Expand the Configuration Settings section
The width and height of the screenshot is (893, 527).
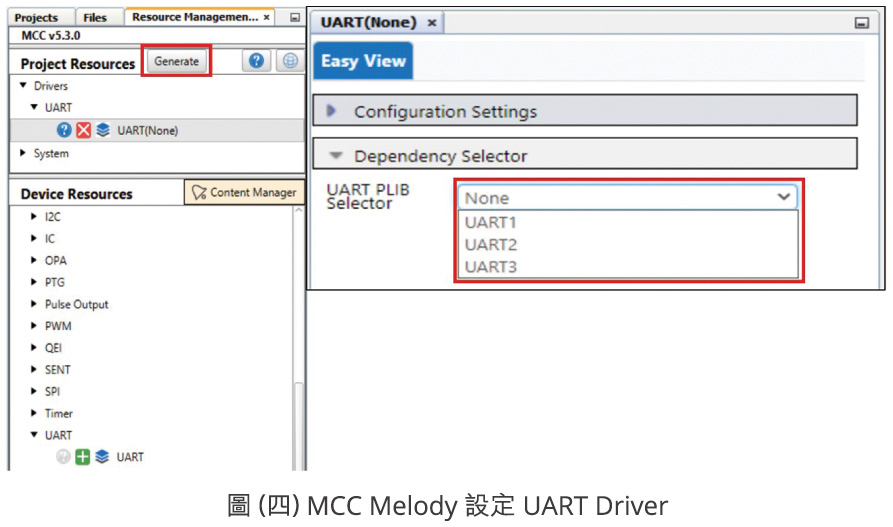332,111
